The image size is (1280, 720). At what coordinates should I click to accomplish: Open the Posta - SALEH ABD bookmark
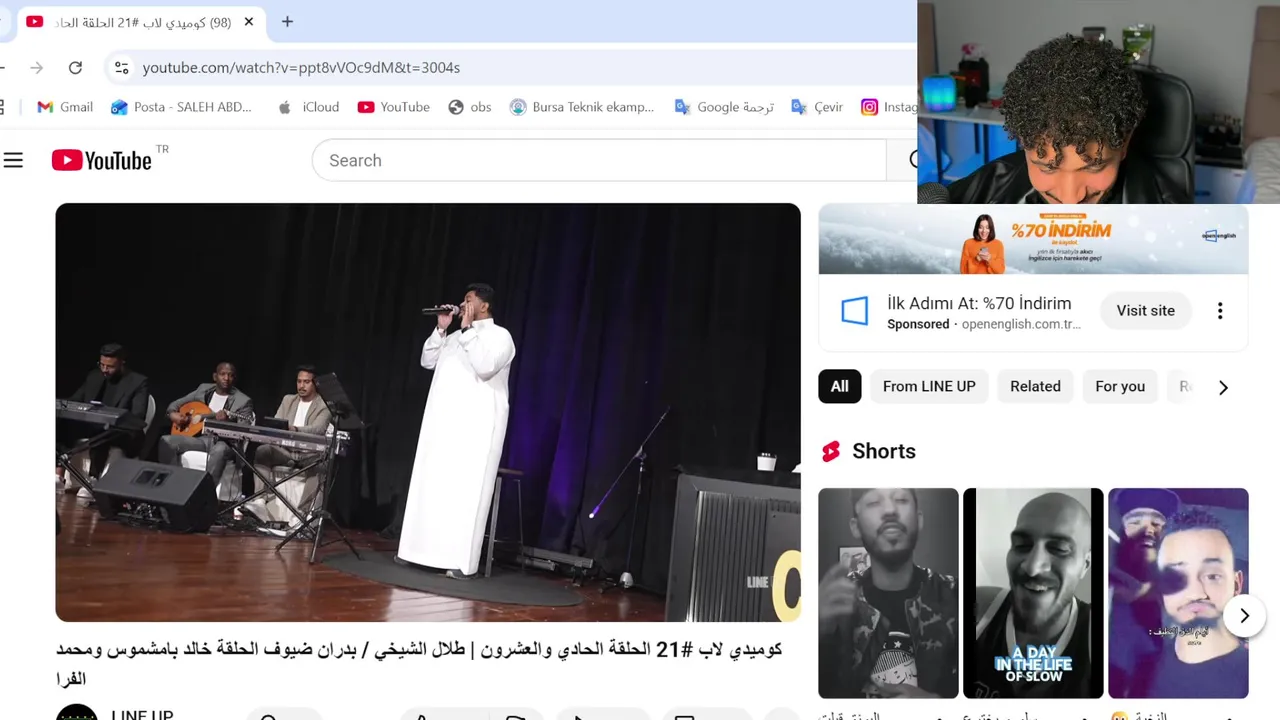click(x=181, y=107)
